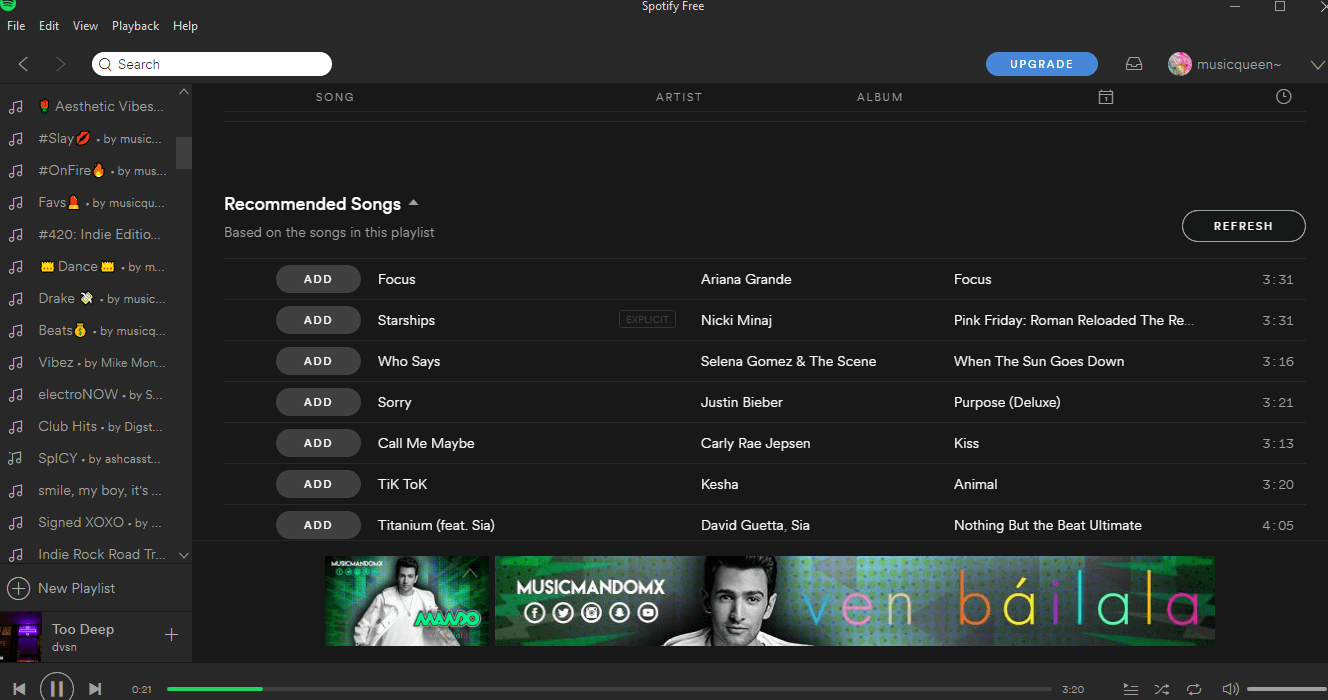Image resolution: width=1328 pixels, height=700 pixels.
Task: Toggle shuffle playback
Action: [x=1162, y=689]
